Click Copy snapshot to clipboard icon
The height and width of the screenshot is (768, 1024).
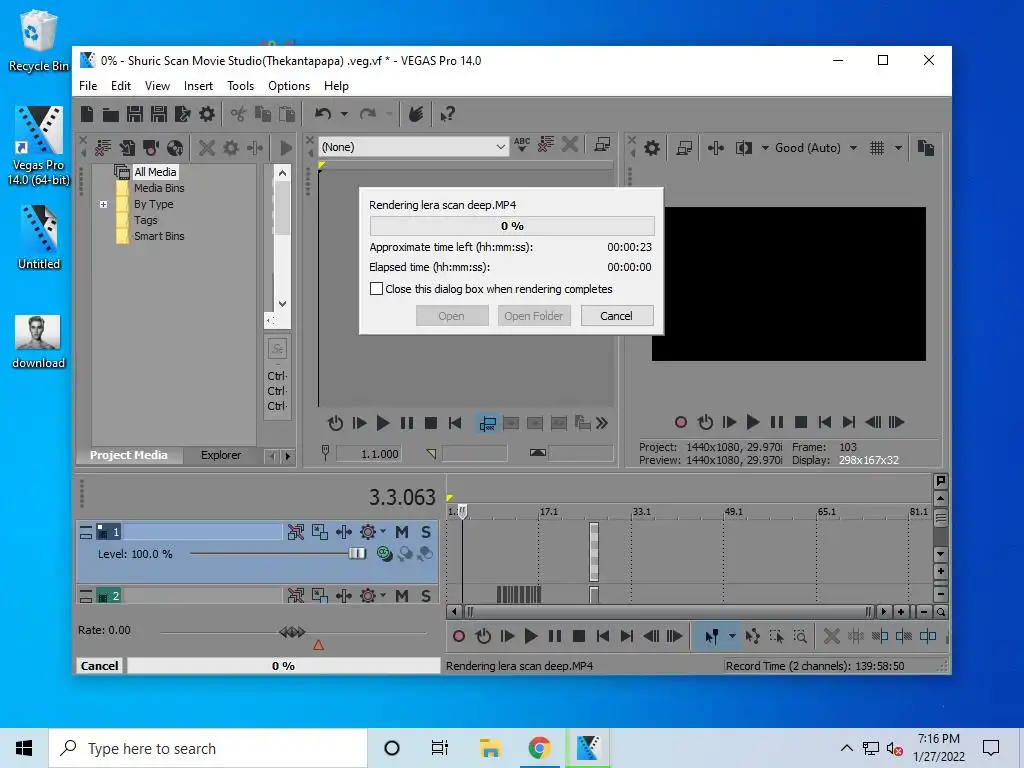click(925, 148)
